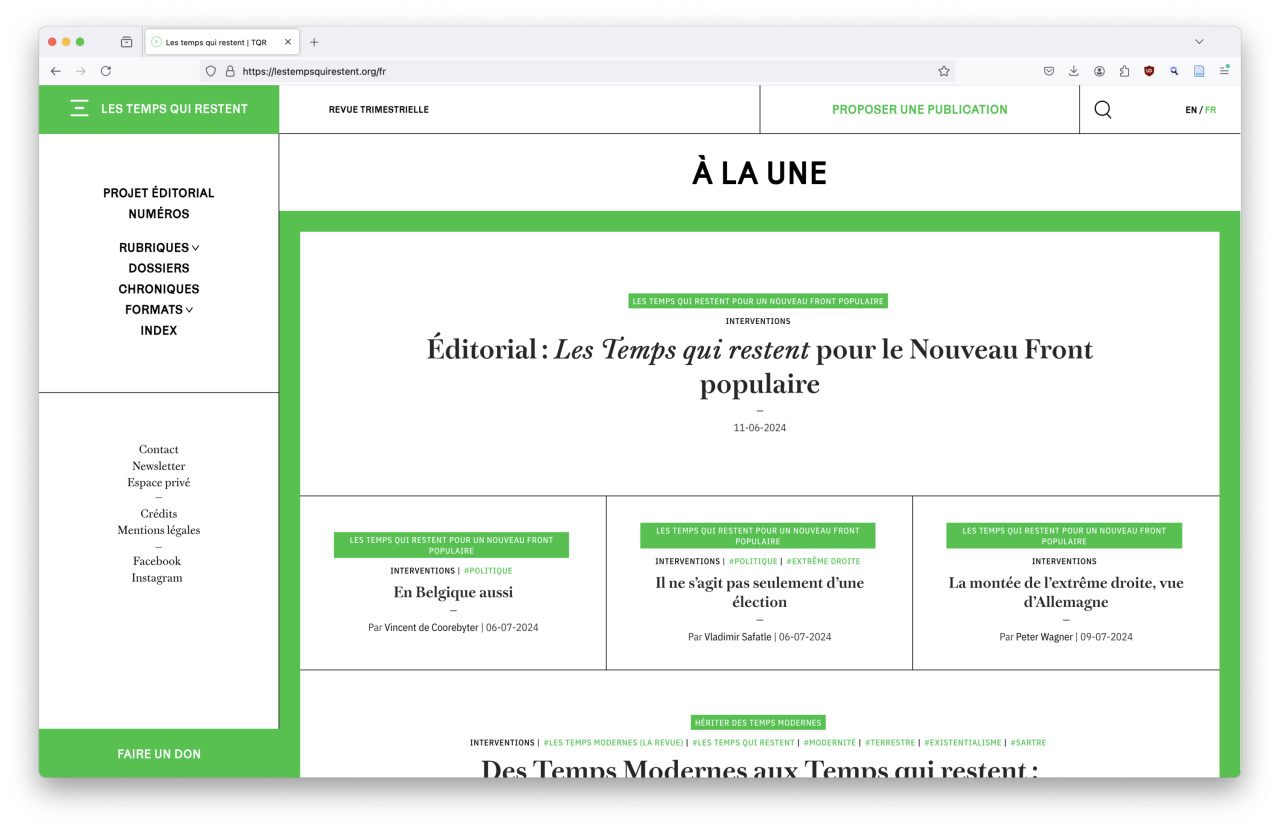Open the Firefox downloads panel
Screen dimensions: 1280x829
(1074, 71)
